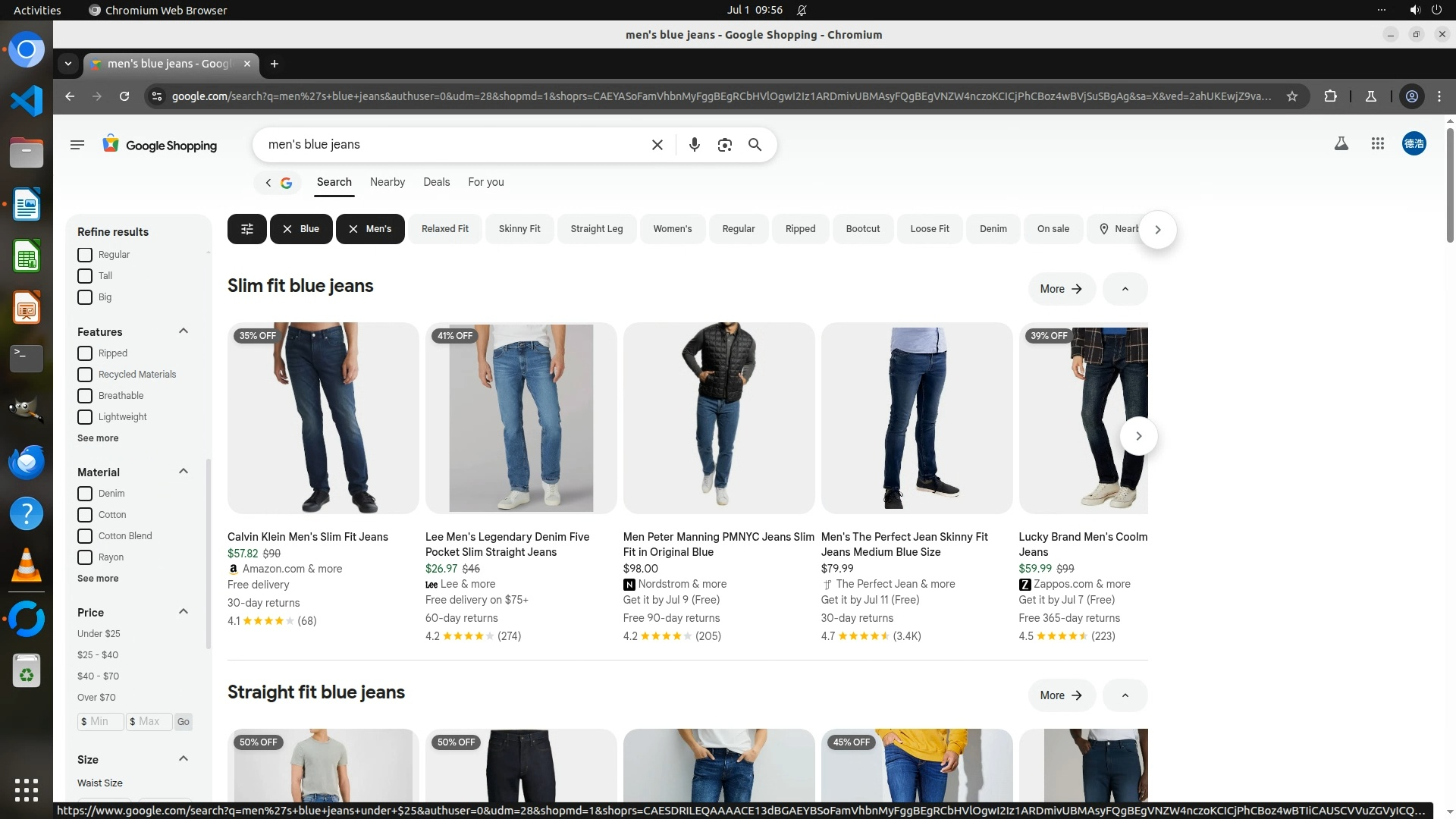Screen dimensions: 1456x819
Task: Open search by image camera icon
Action: 724,145
